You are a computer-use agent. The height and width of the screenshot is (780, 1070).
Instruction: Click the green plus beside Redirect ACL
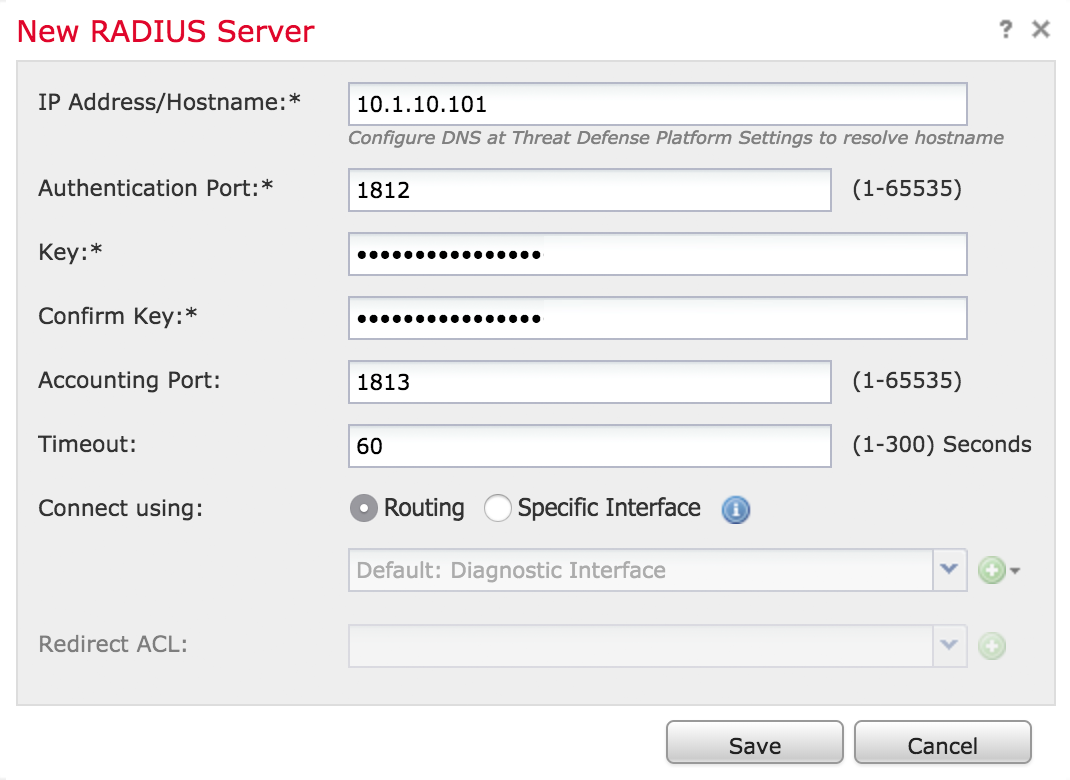pyautogui.click(x=990, y=645)
